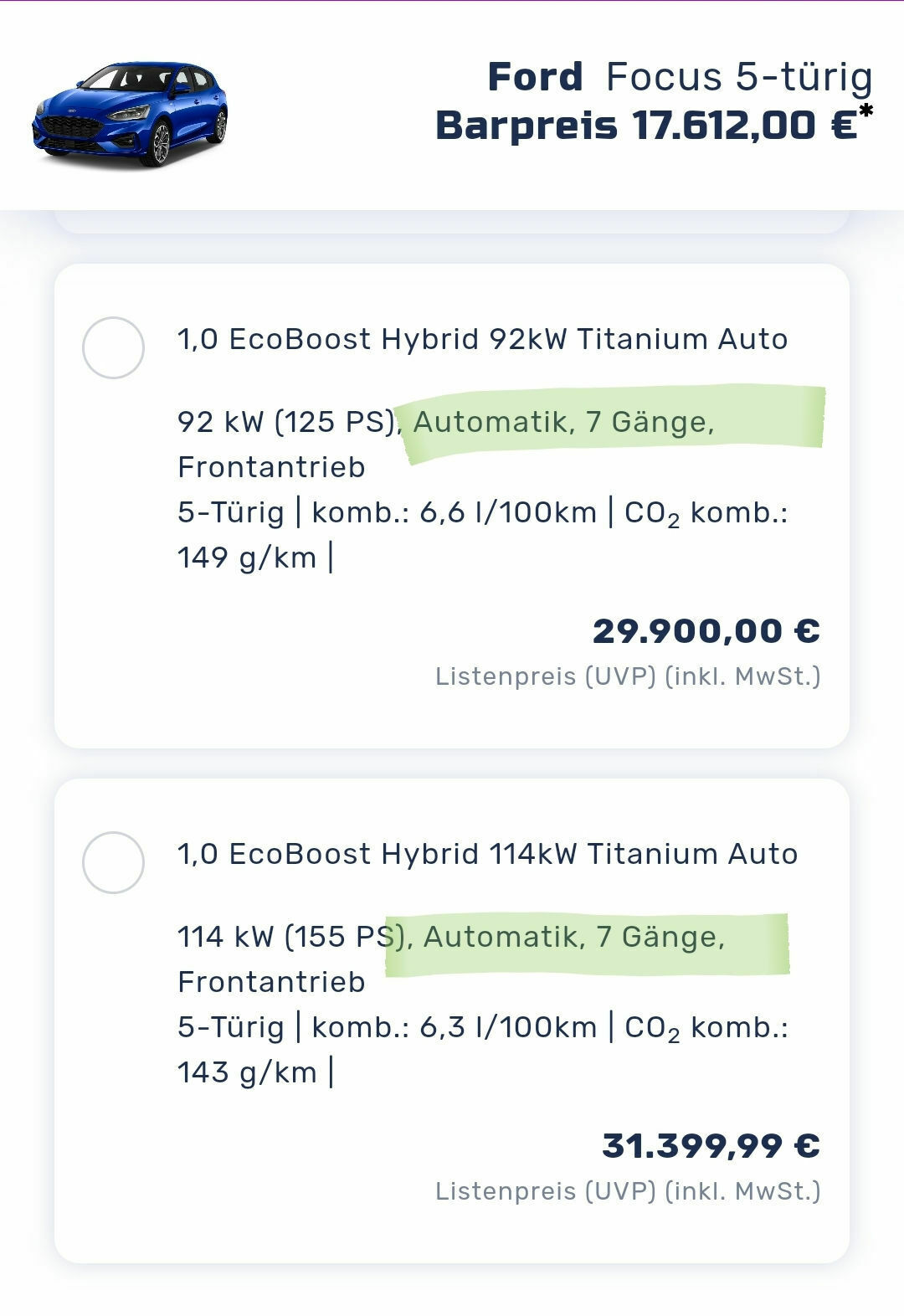
Task: Click the Listenpreis label under 29.900,00 €
Action: (x=628, y=676)
